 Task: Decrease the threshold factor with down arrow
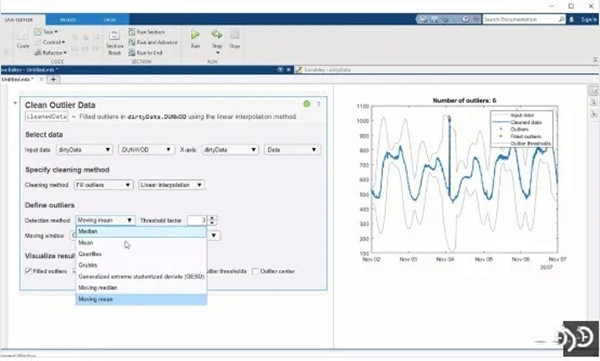click(212, 223)
